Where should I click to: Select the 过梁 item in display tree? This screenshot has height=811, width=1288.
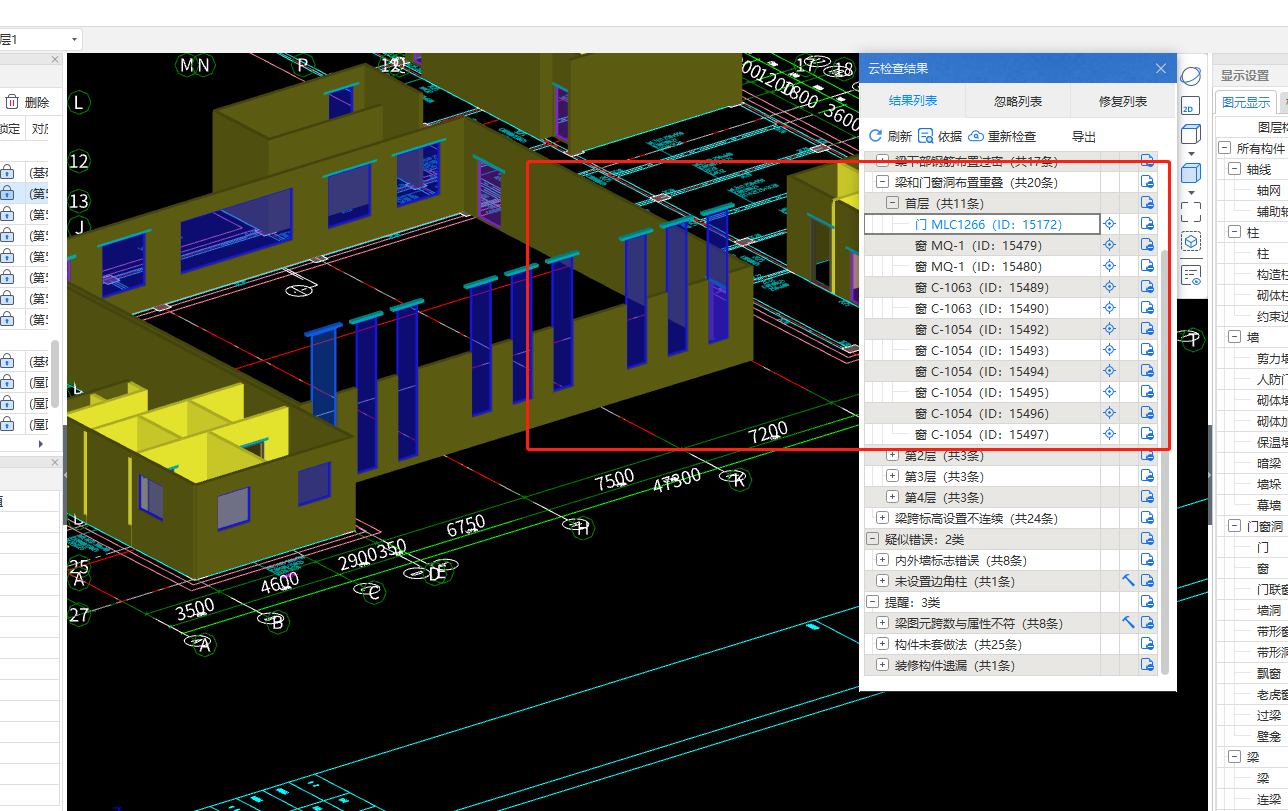pos(1269,715)
